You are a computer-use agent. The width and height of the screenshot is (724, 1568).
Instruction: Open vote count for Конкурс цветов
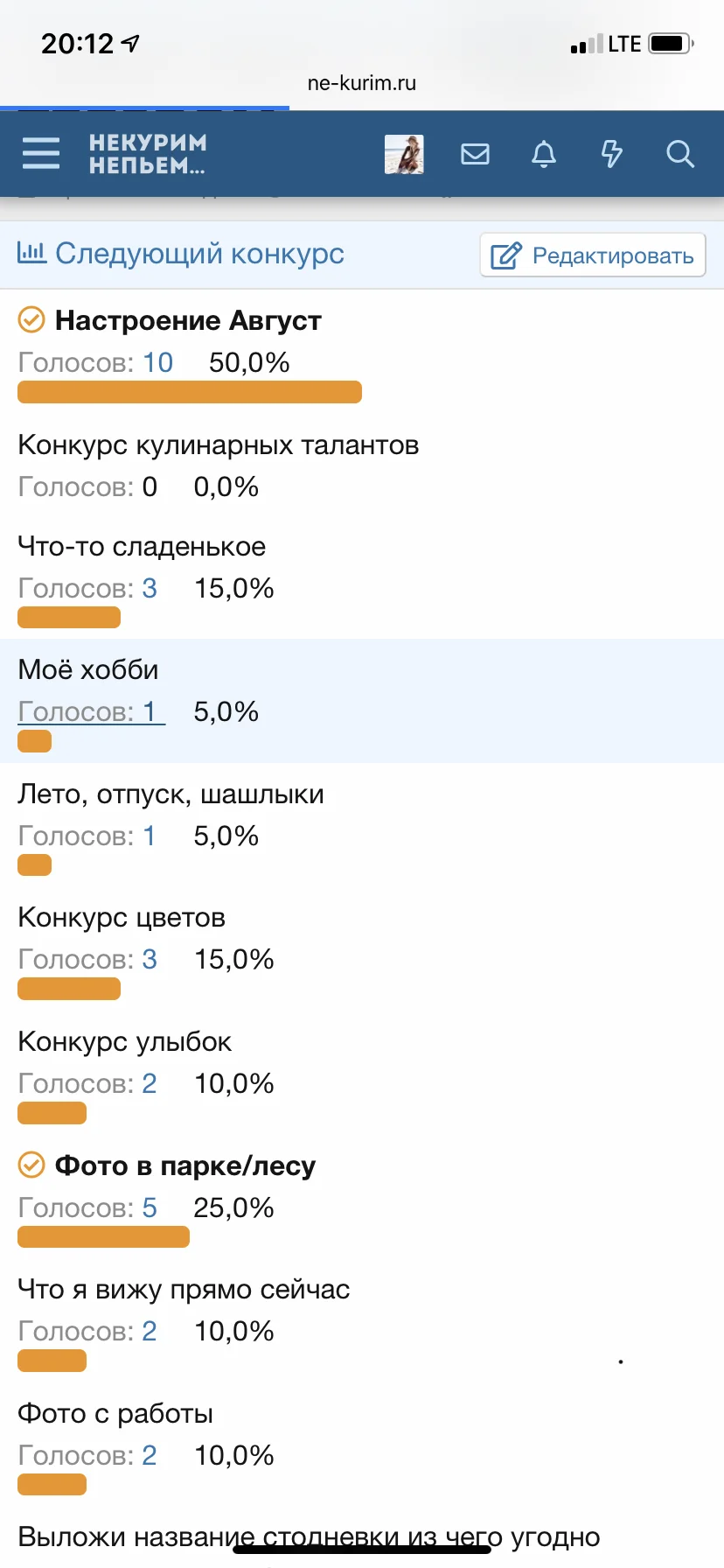point(150,959)
